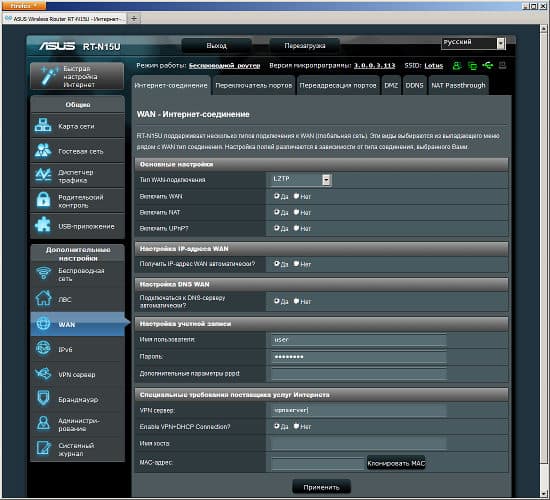Select 'Нет' for Включить UPnP

pyautogui.click(x=296, y=228)
